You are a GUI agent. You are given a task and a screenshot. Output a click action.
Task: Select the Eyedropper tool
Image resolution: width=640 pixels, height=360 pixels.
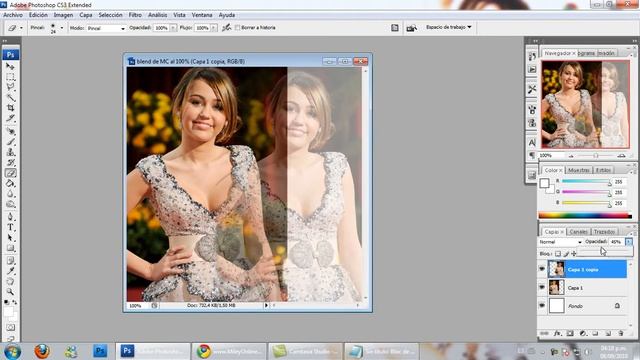[x=11, y=271]
